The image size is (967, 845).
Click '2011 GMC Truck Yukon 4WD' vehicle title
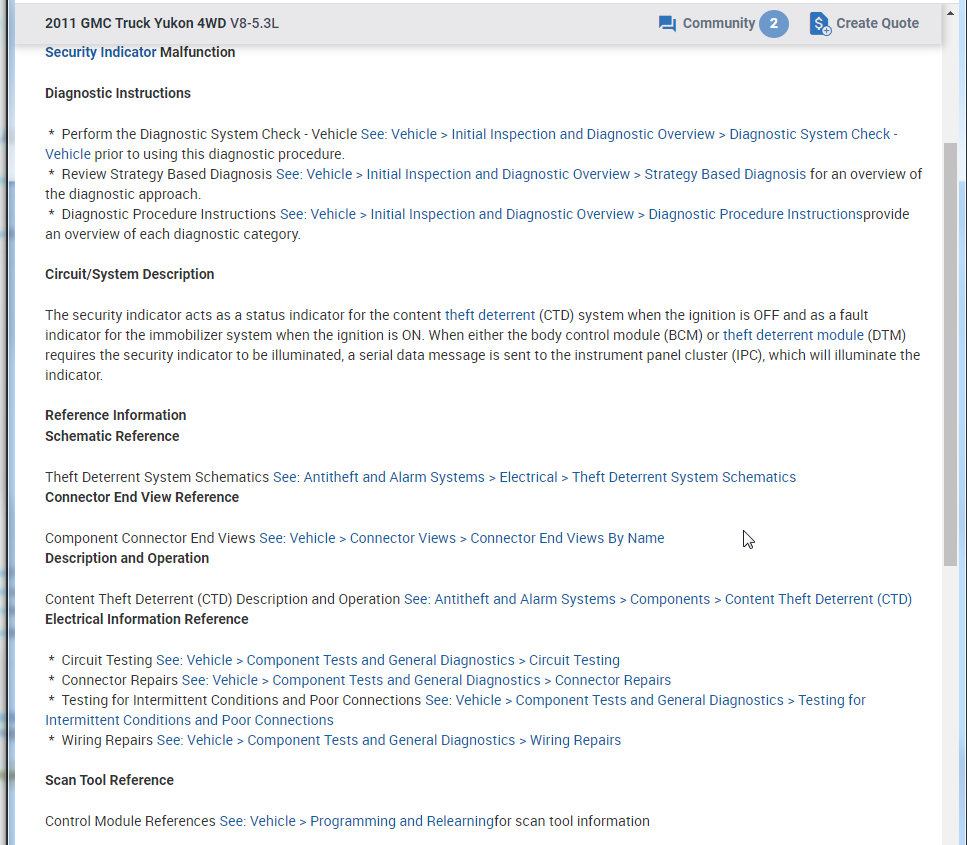coord(135,23)
